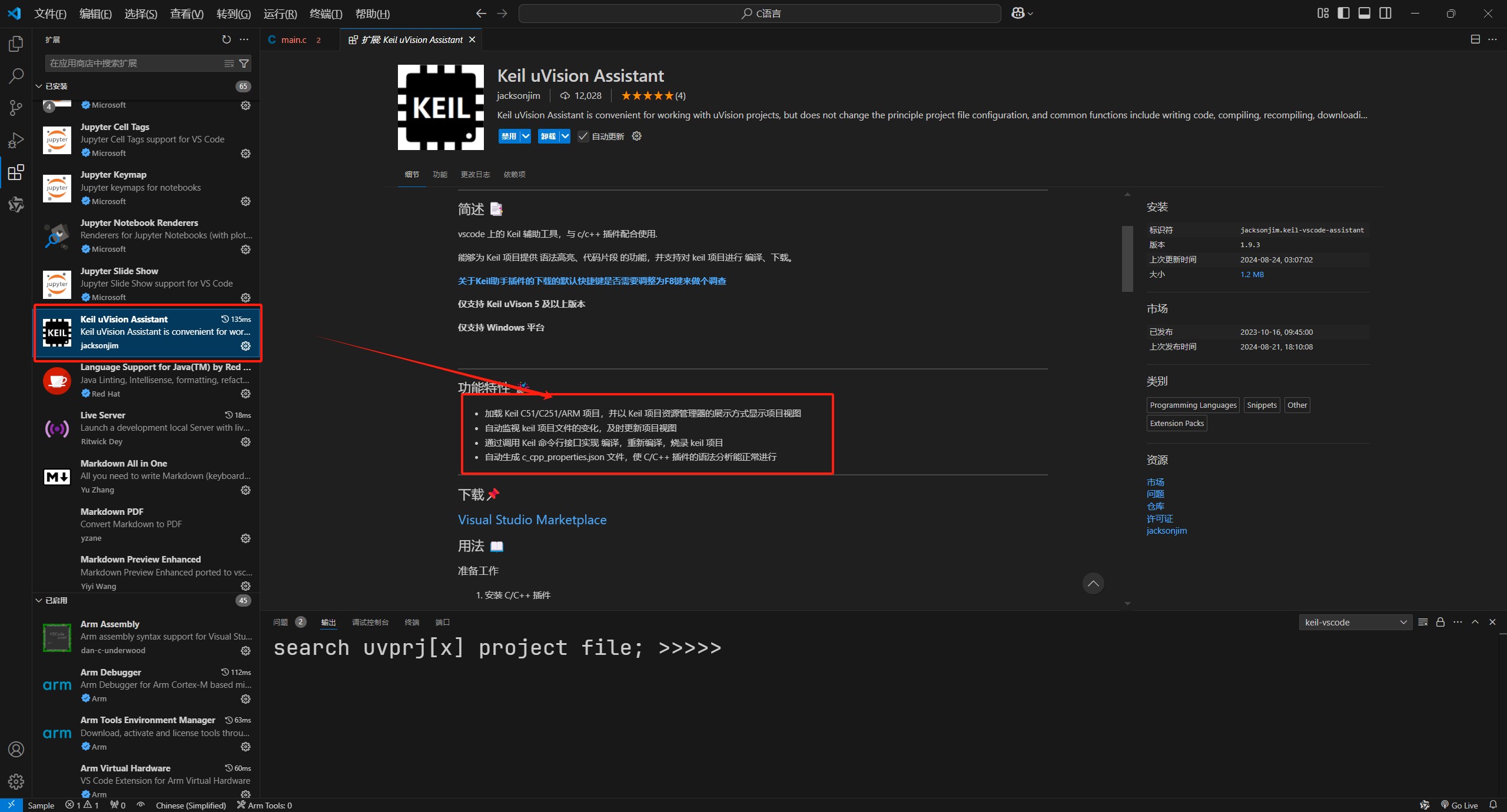Viewport: 1507px width, 812px height.
Task: Click Go Live in status bar
Action: tap(1459, 805)
